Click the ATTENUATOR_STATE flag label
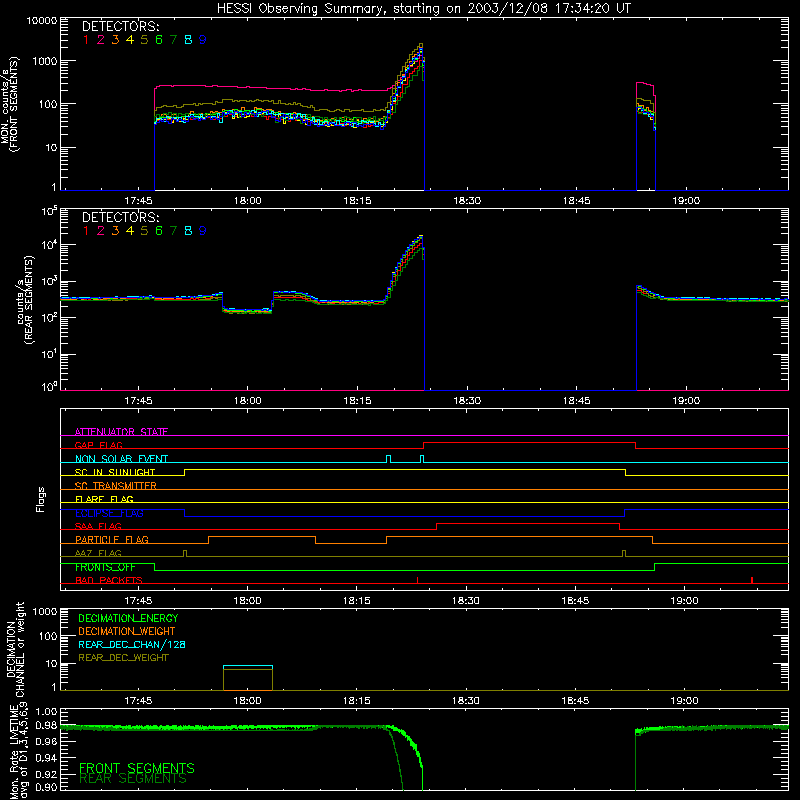Screen dimensions: 800x800 121,432
